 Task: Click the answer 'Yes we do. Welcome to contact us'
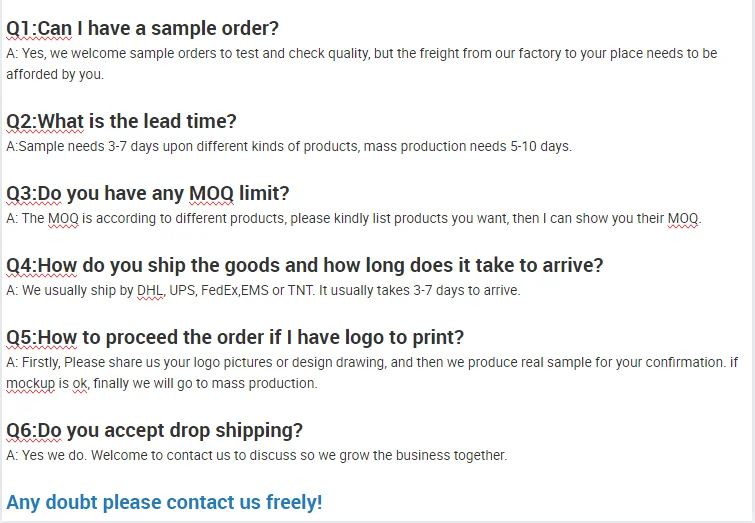pos(256,455)
